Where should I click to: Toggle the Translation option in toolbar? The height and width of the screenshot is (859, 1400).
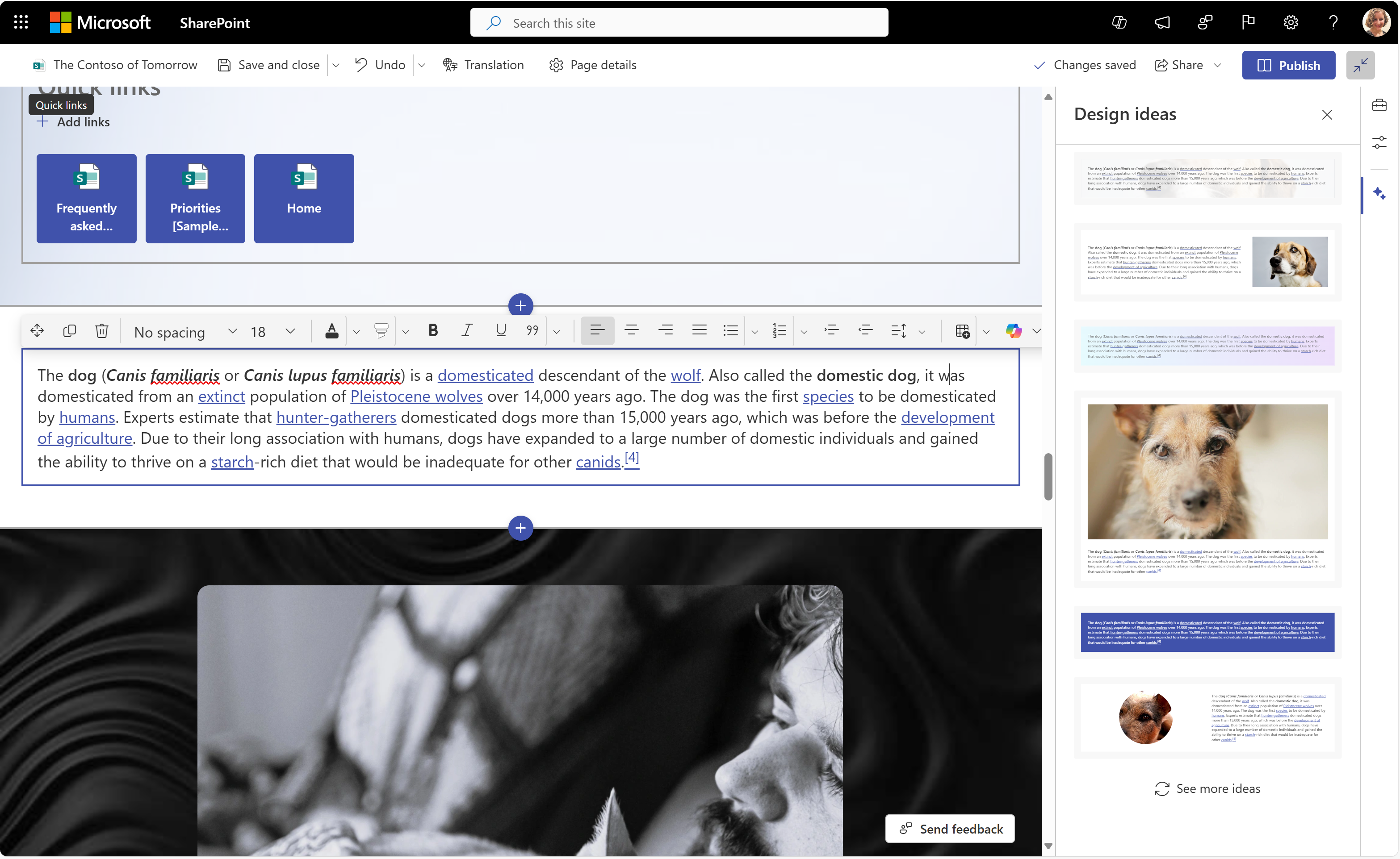[483, 64]
